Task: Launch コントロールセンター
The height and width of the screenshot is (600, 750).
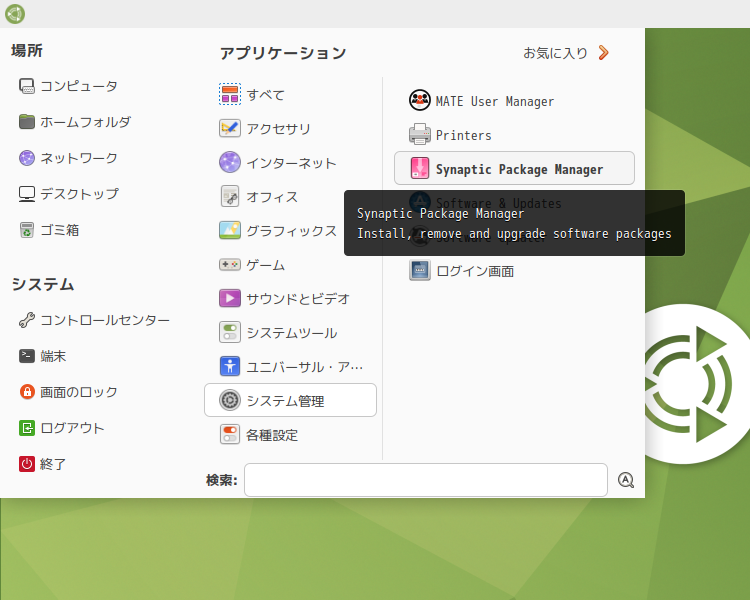Action: pos(94,320)
